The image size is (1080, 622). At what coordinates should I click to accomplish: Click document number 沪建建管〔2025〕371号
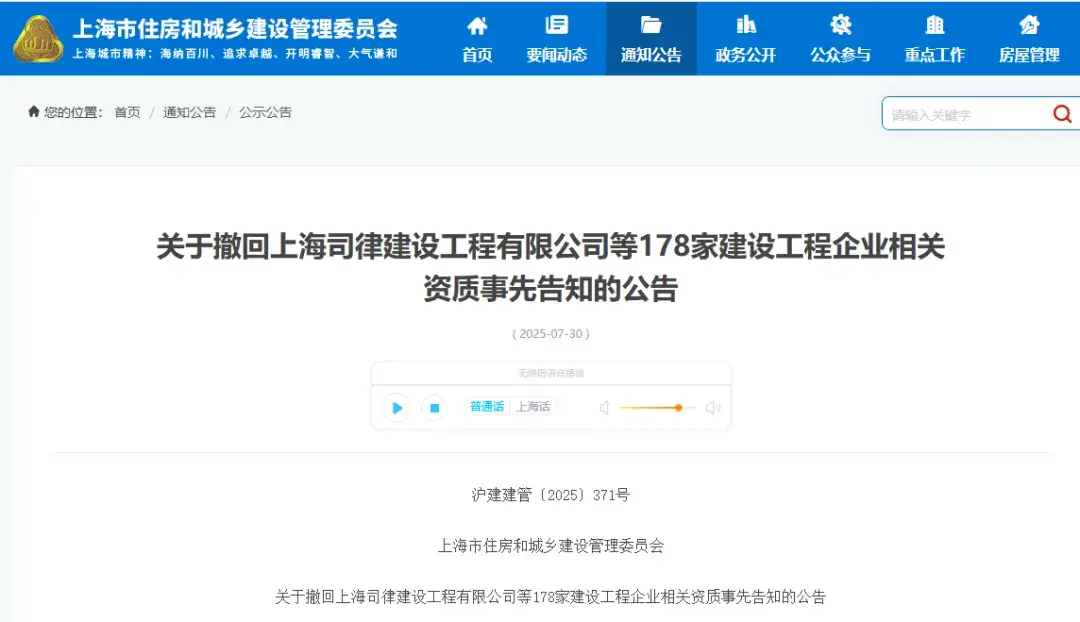click(x=550, y=495)
